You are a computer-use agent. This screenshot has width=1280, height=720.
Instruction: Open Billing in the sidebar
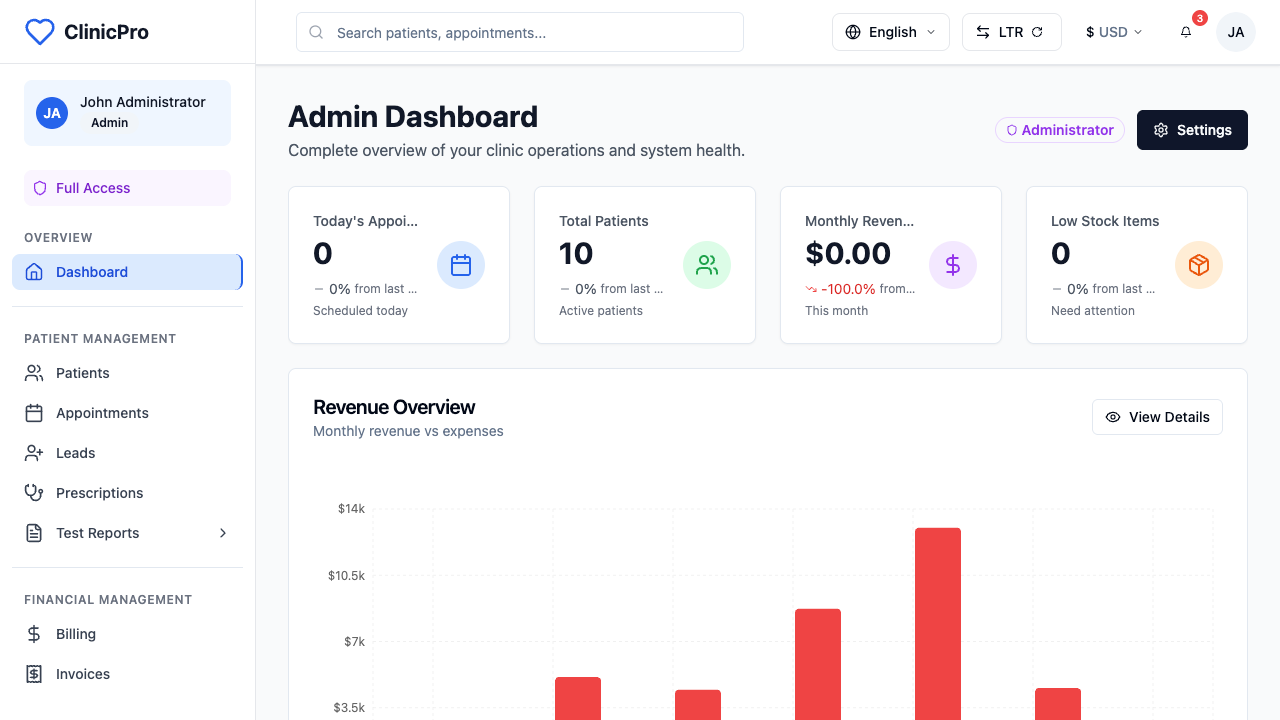(127, 634)
